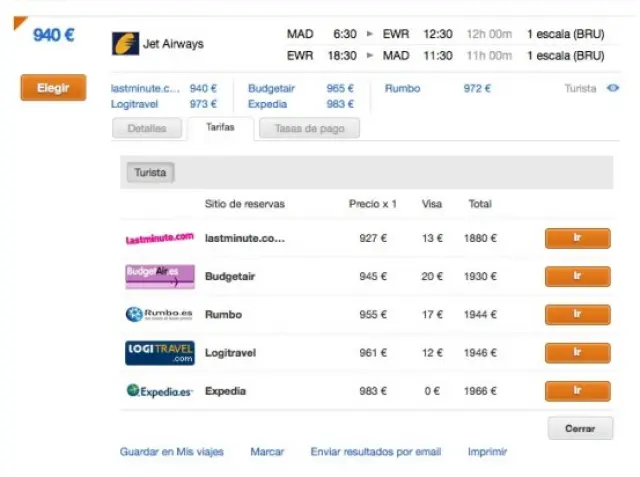640x477 pixels.
Task: Click the Expedia.es logo
Action: click(159, 391)
